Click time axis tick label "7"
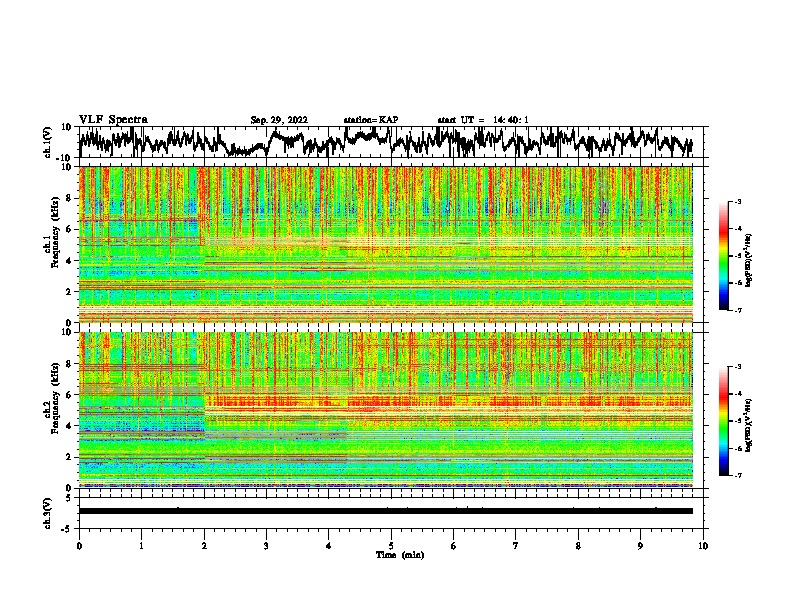This screenshot has width=792, height=612. pyautogui.click(x=516, y=546)
